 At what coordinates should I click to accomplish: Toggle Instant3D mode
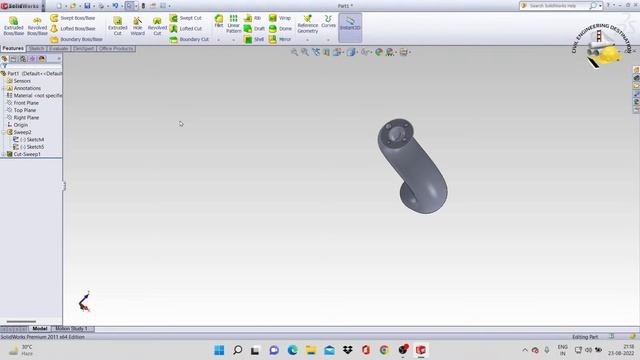350,28
